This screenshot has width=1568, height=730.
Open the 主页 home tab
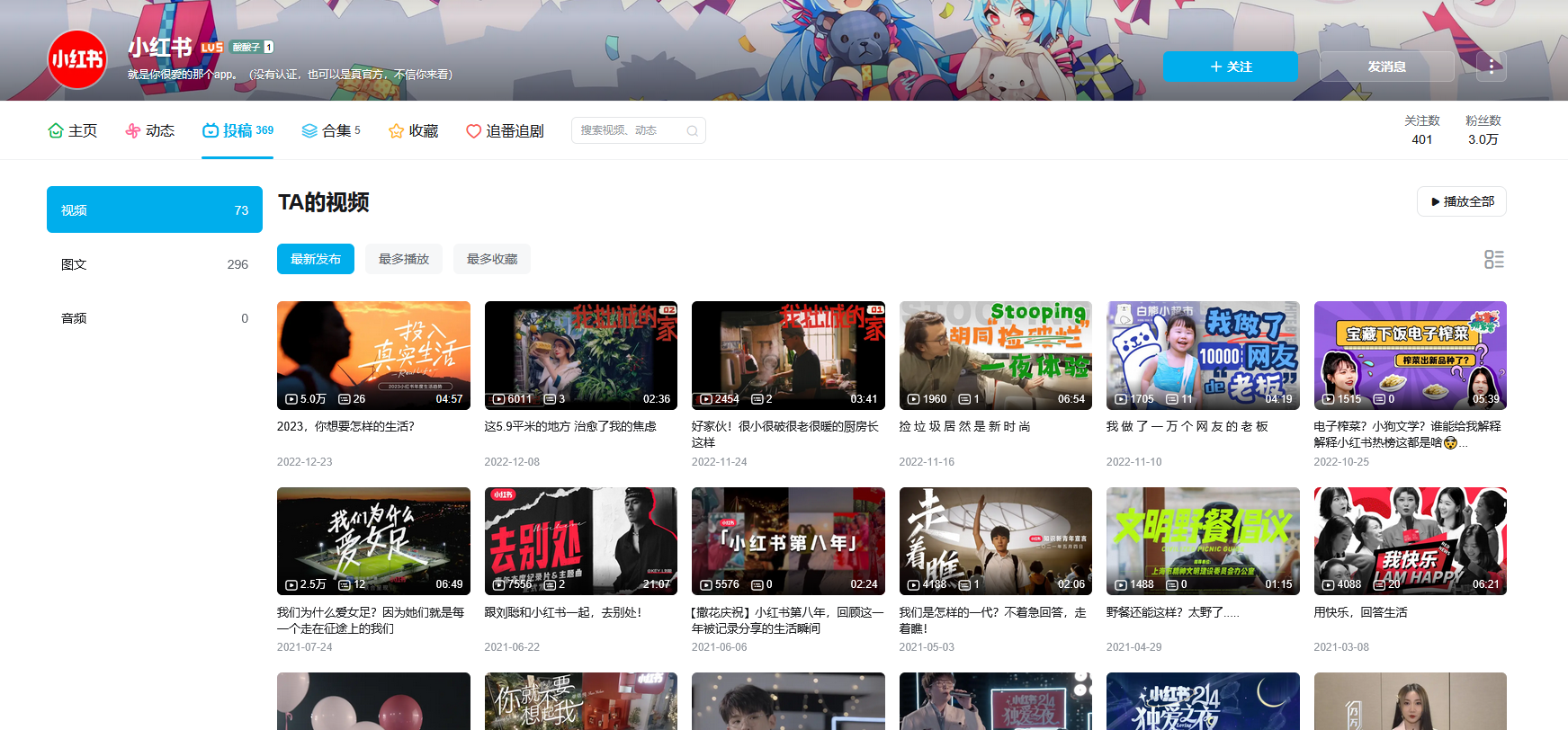tap(72, 131)
